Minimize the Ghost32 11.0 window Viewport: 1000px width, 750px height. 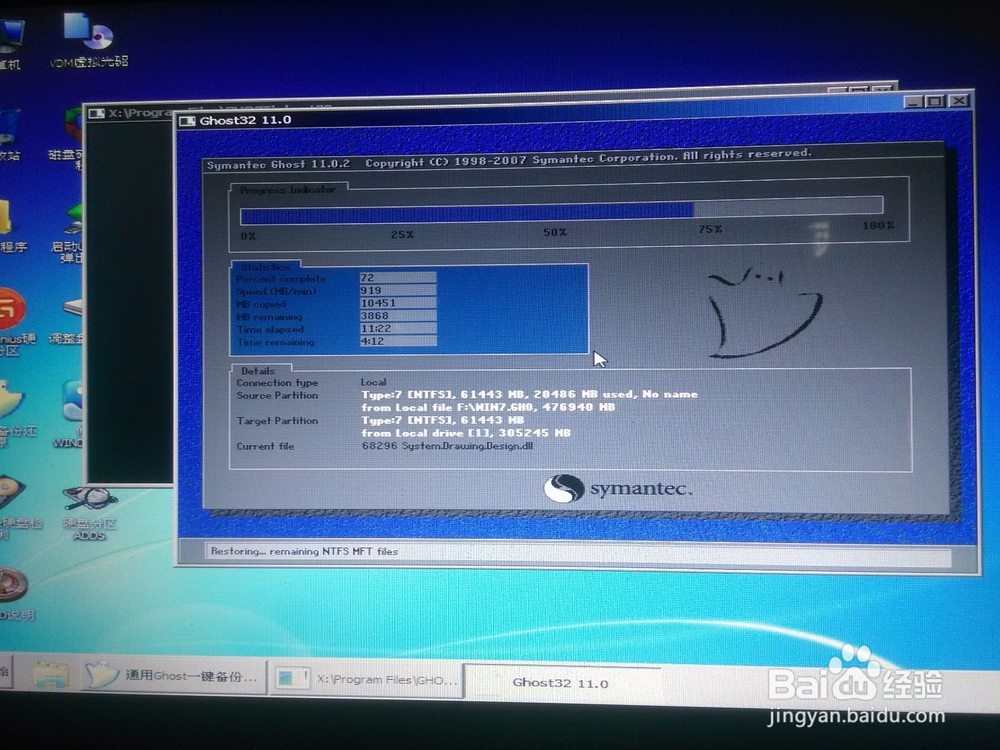(x=913, y=101)
